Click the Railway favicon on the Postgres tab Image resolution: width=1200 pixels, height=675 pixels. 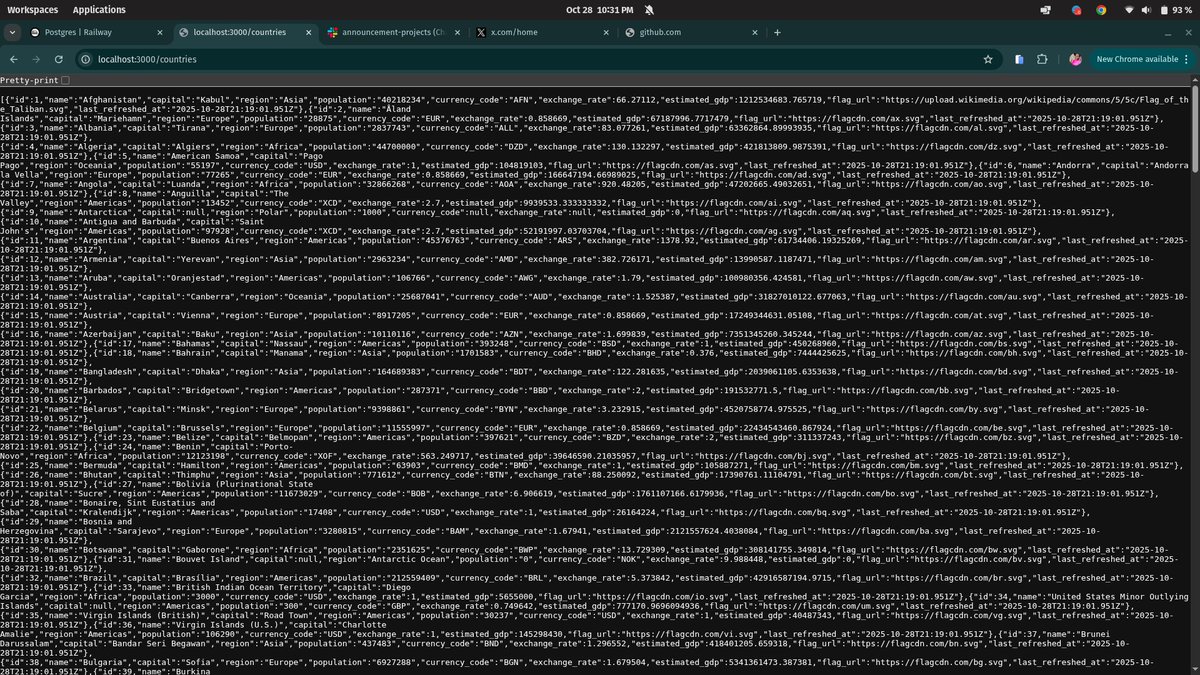pyautogui.click(x=35, y=32)
